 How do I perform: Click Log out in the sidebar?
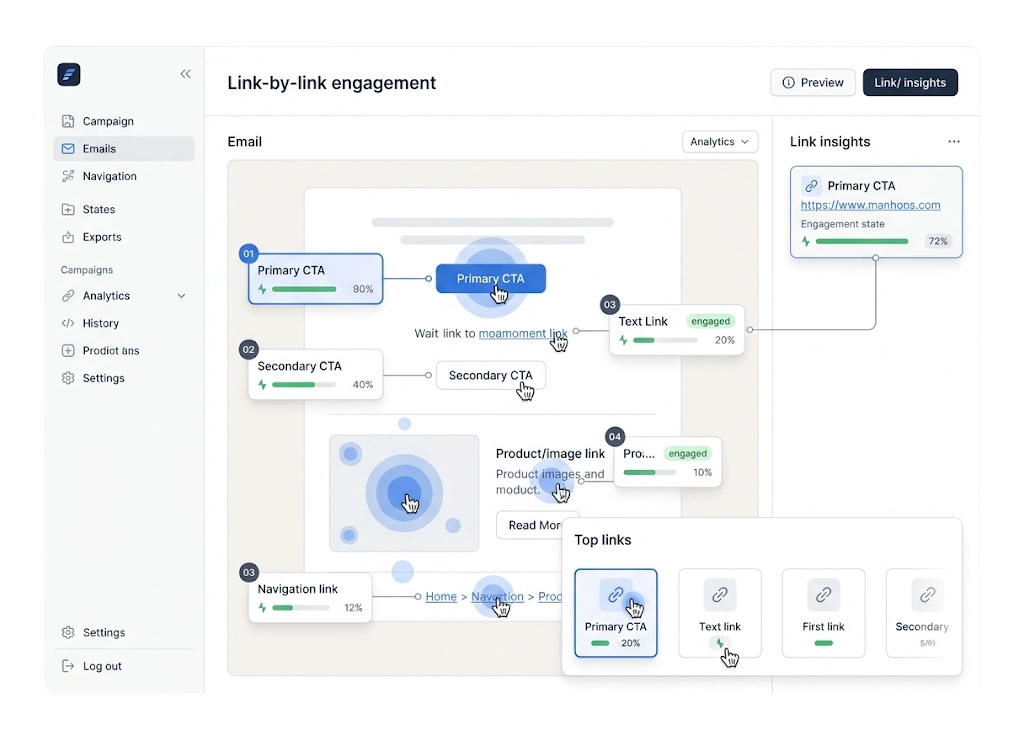pos(123,666)
